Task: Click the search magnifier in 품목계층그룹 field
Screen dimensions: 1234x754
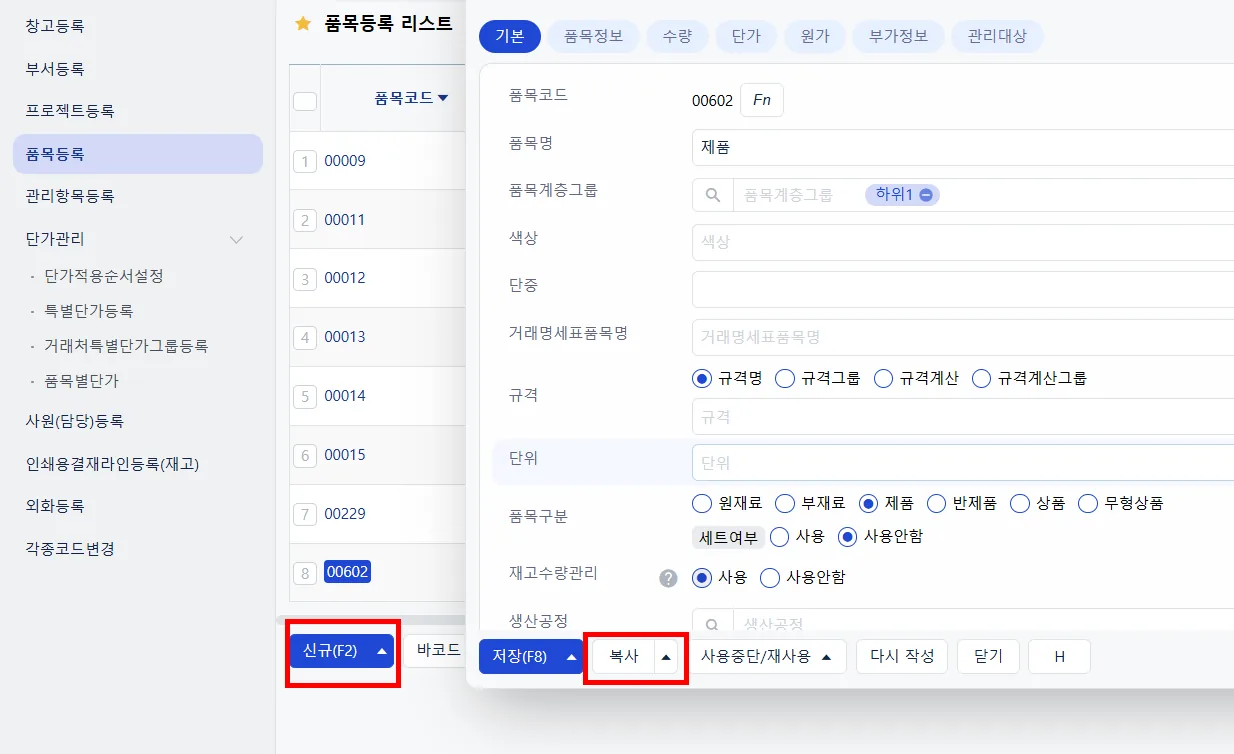Action: tap(713, 195)
